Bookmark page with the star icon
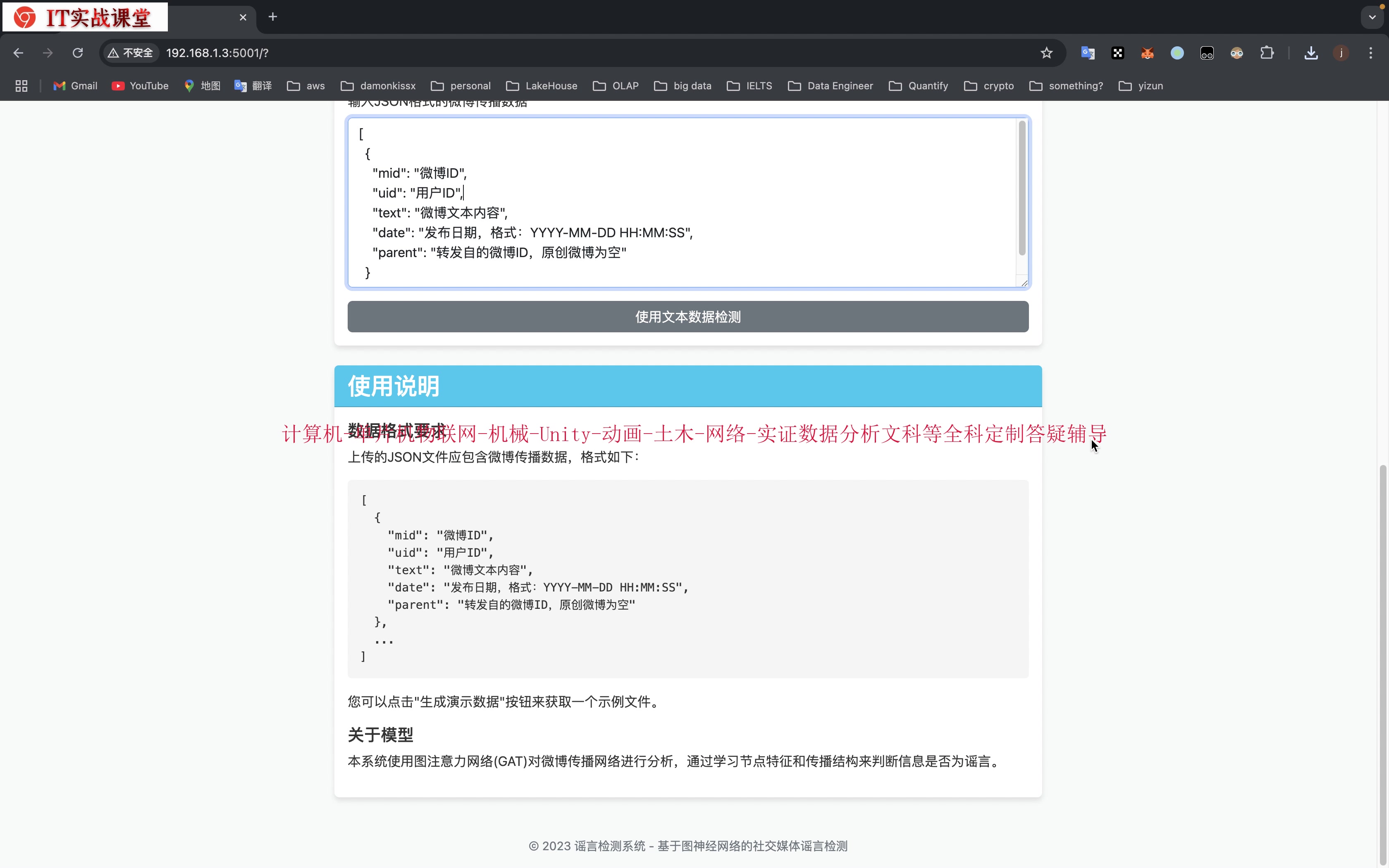1389x868 pixels. [x=1046, y=53]
